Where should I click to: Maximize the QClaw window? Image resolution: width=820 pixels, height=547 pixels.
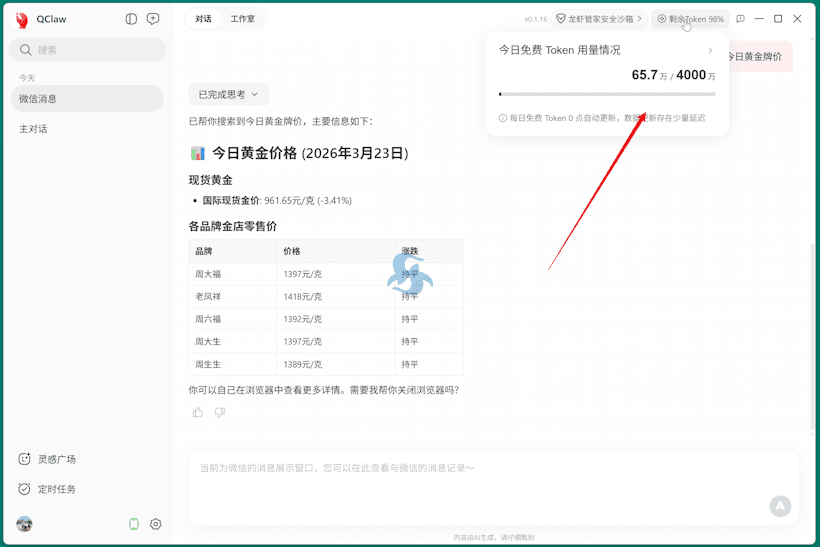778,19
